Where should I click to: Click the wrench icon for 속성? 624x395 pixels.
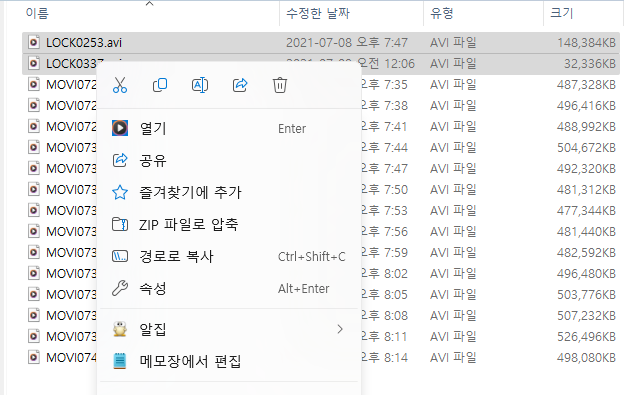click(x=120, y=288)
